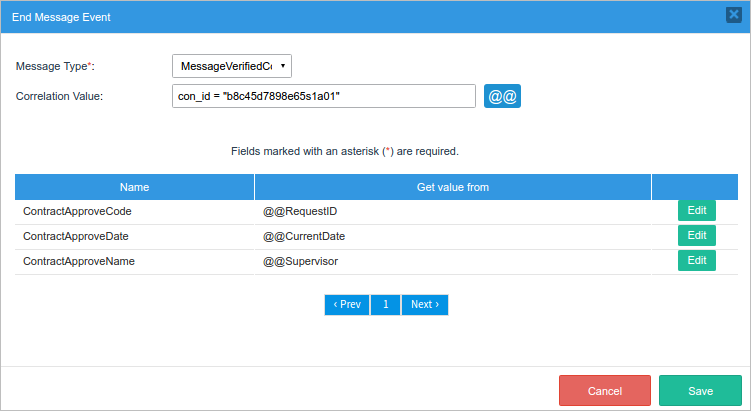
Task: Select the ContractApproveDate name cell
Action: point(76,237)
